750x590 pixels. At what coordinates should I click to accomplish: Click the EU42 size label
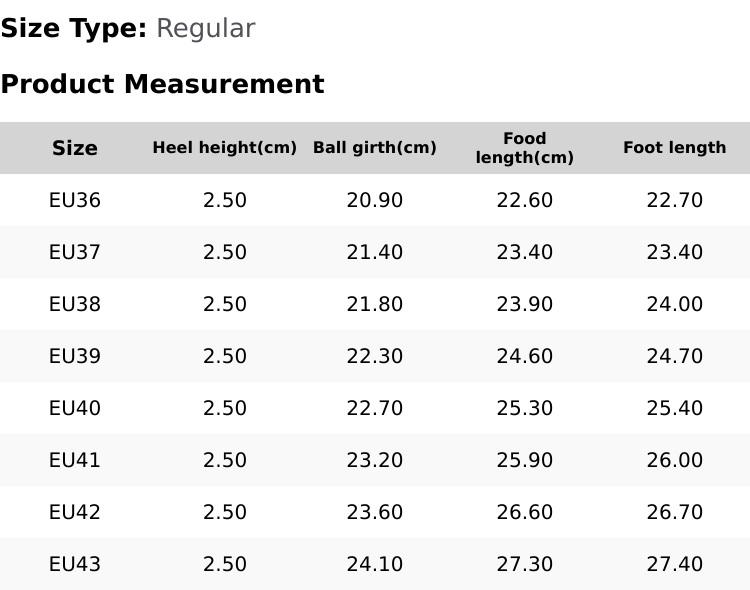(75, 512)
